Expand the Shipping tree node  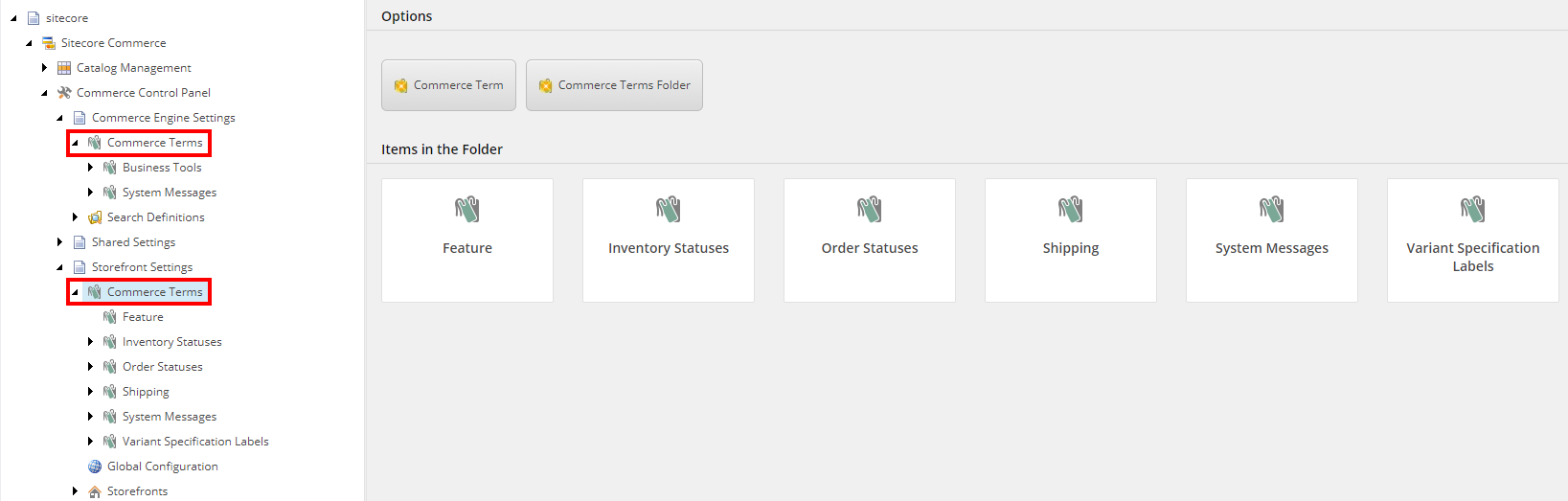click(x=90, y=392)
